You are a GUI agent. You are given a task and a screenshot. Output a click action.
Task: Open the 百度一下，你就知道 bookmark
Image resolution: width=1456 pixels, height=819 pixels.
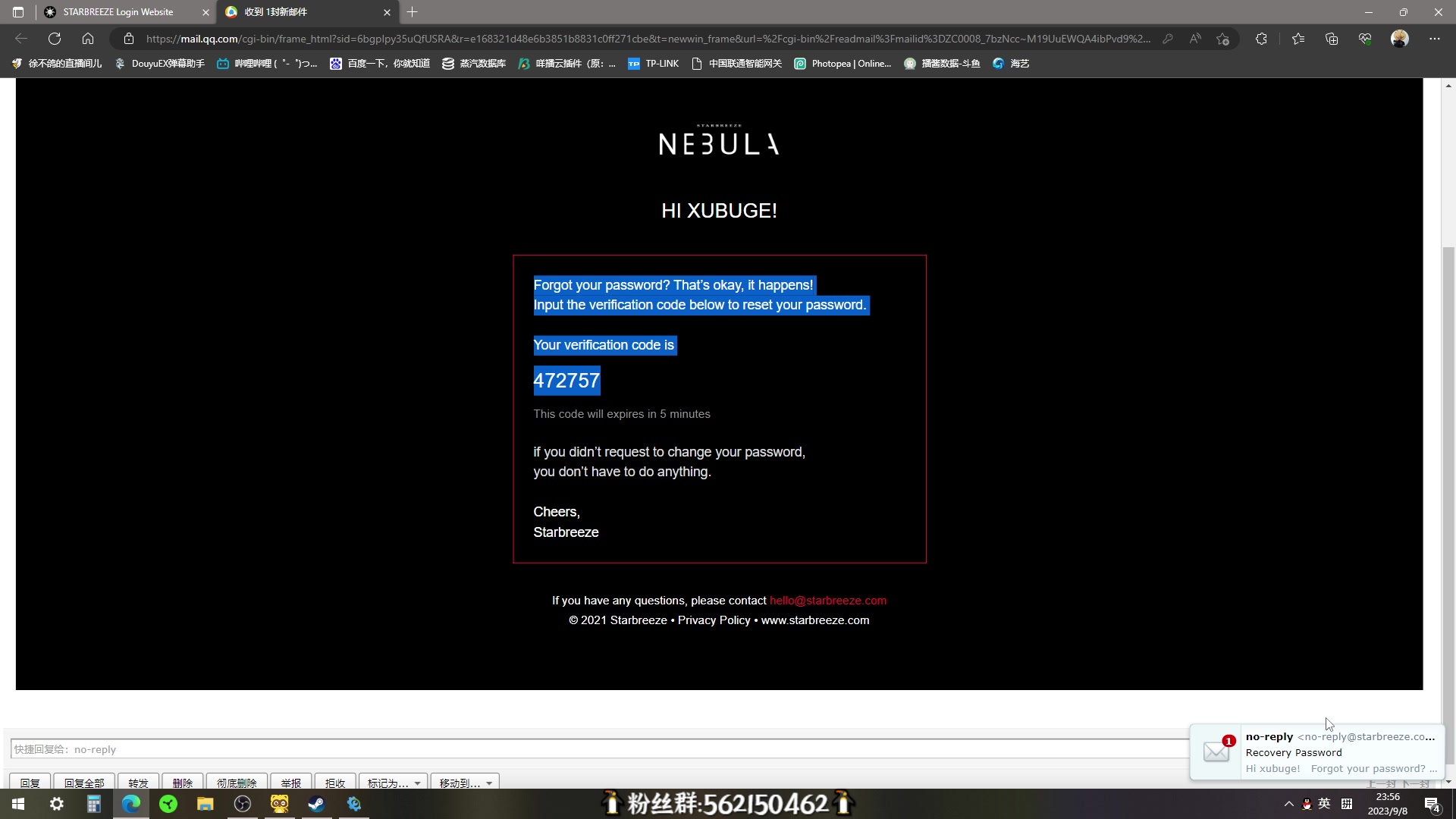(x=380, y=64)
